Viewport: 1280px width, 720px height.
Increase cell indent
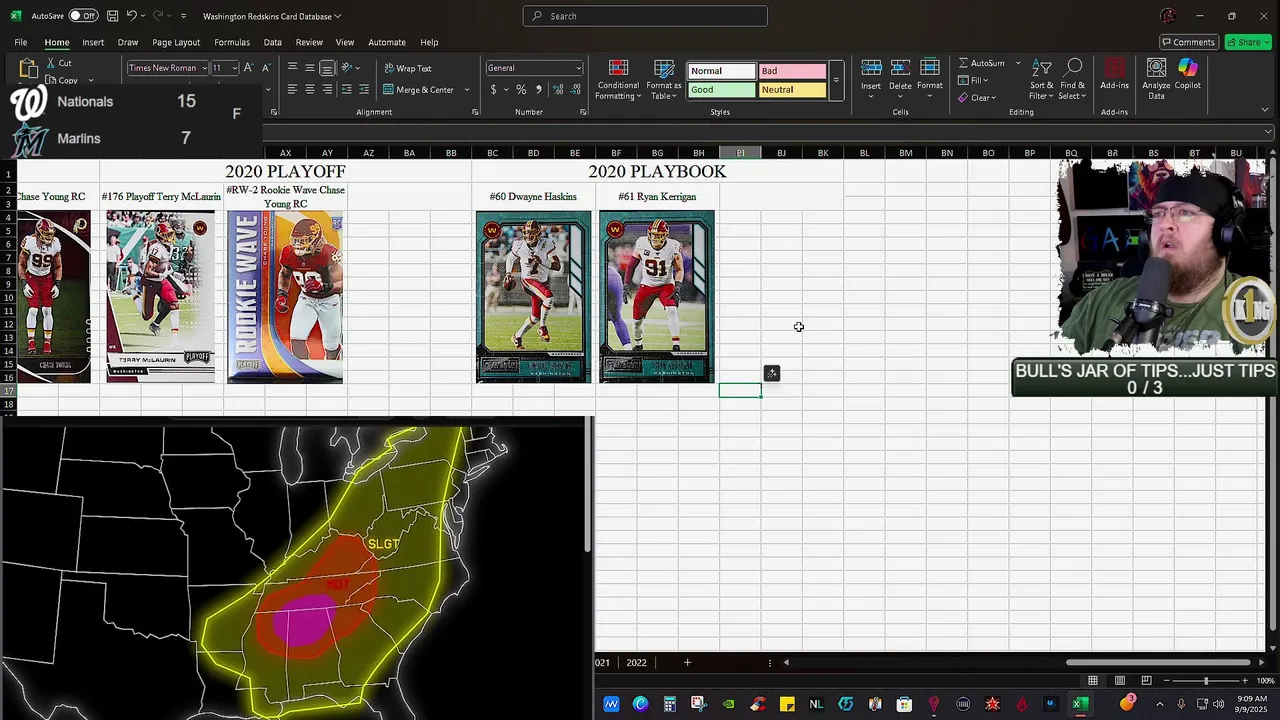[363, 89]
